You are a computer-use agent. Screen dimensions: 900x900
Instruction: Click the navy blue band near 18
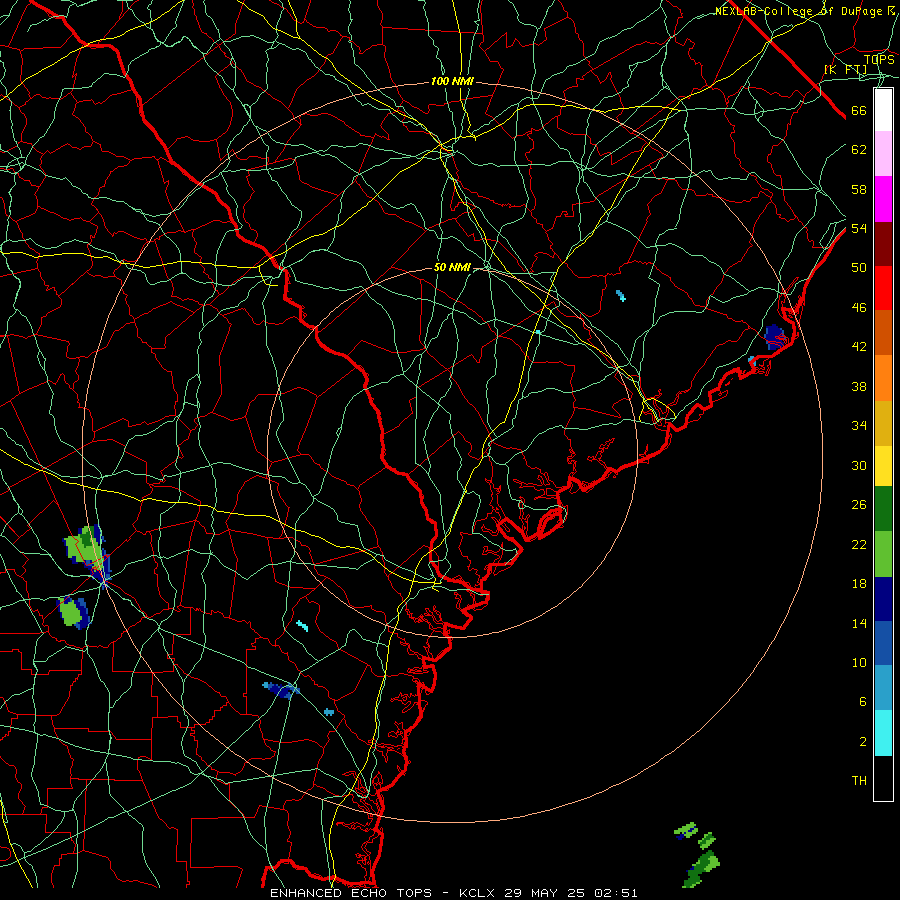[x=883, y=599]
